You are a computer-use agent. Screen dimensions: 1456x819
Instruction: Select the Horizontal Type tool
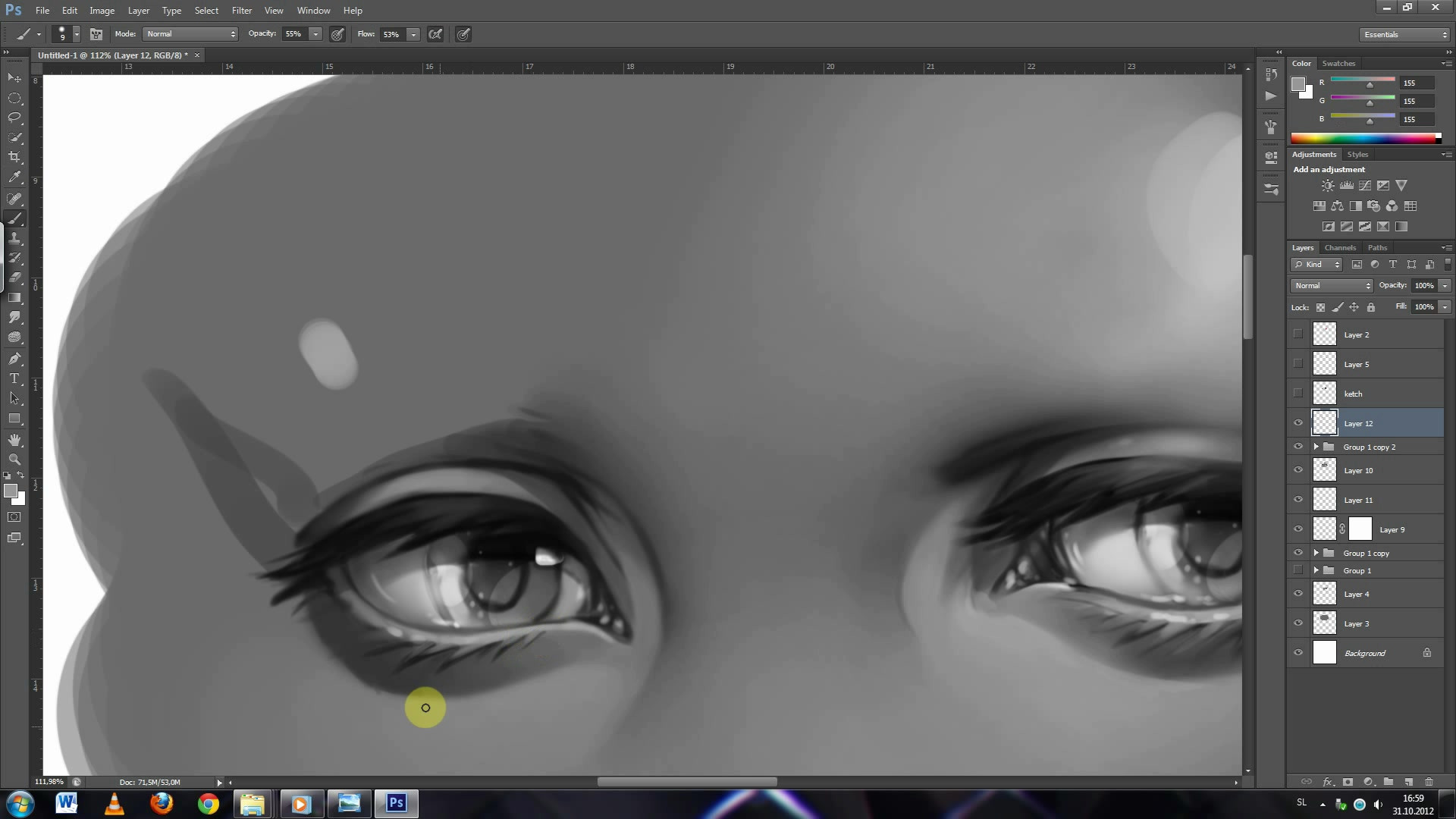tap(14, 378)
